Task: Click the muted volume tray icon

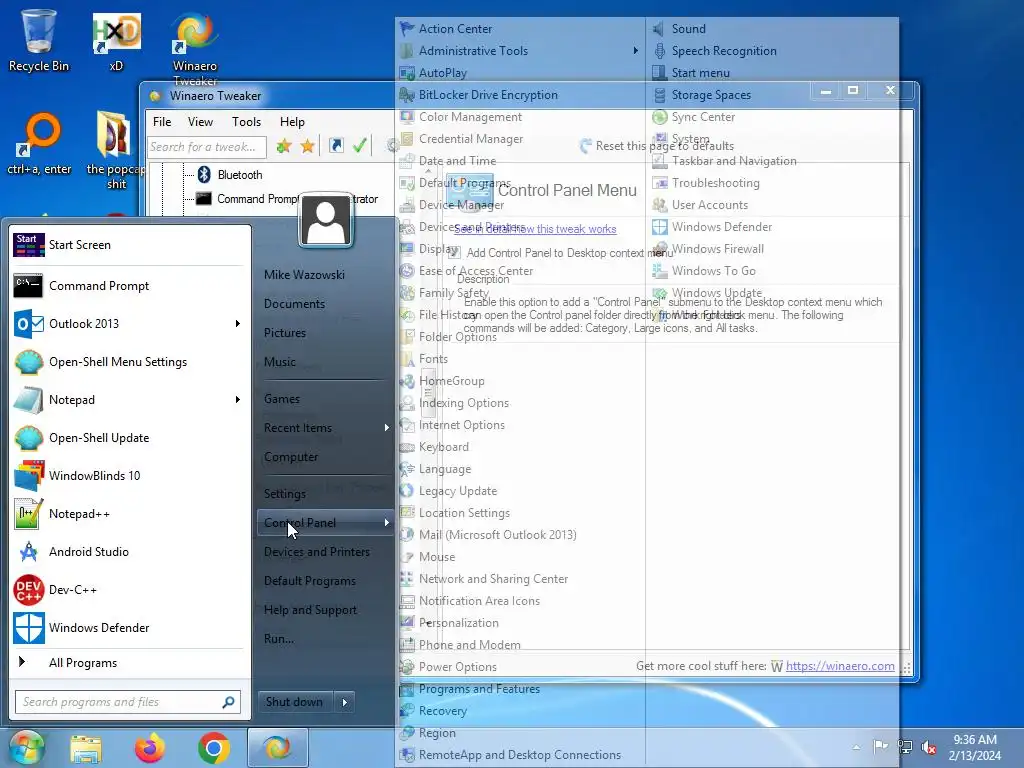Action: [928, 746]
